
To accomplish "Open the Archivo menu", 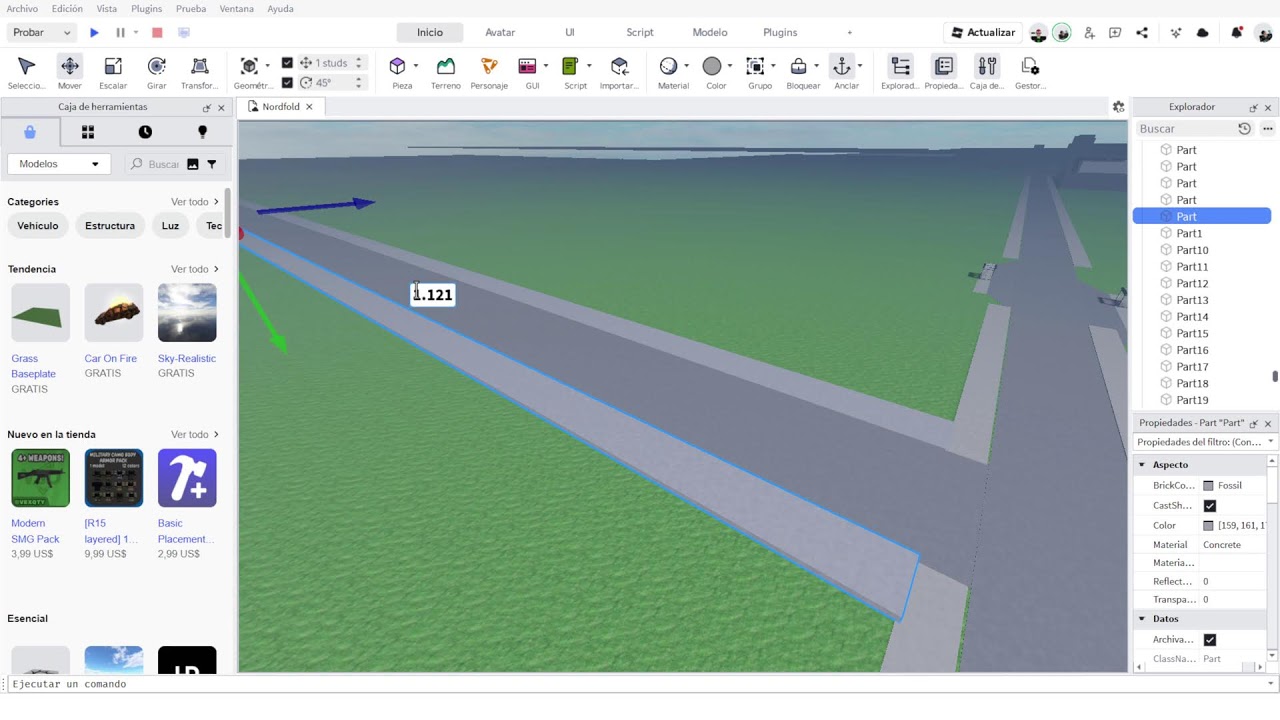I will coord(22,9).
